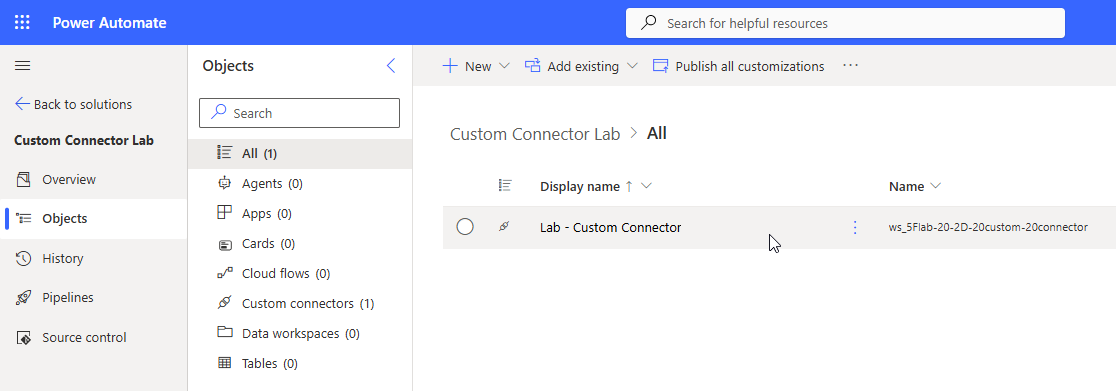Click the Overview icon in sidebar
The image size is (1116, 391).
[x=23, y=179]
